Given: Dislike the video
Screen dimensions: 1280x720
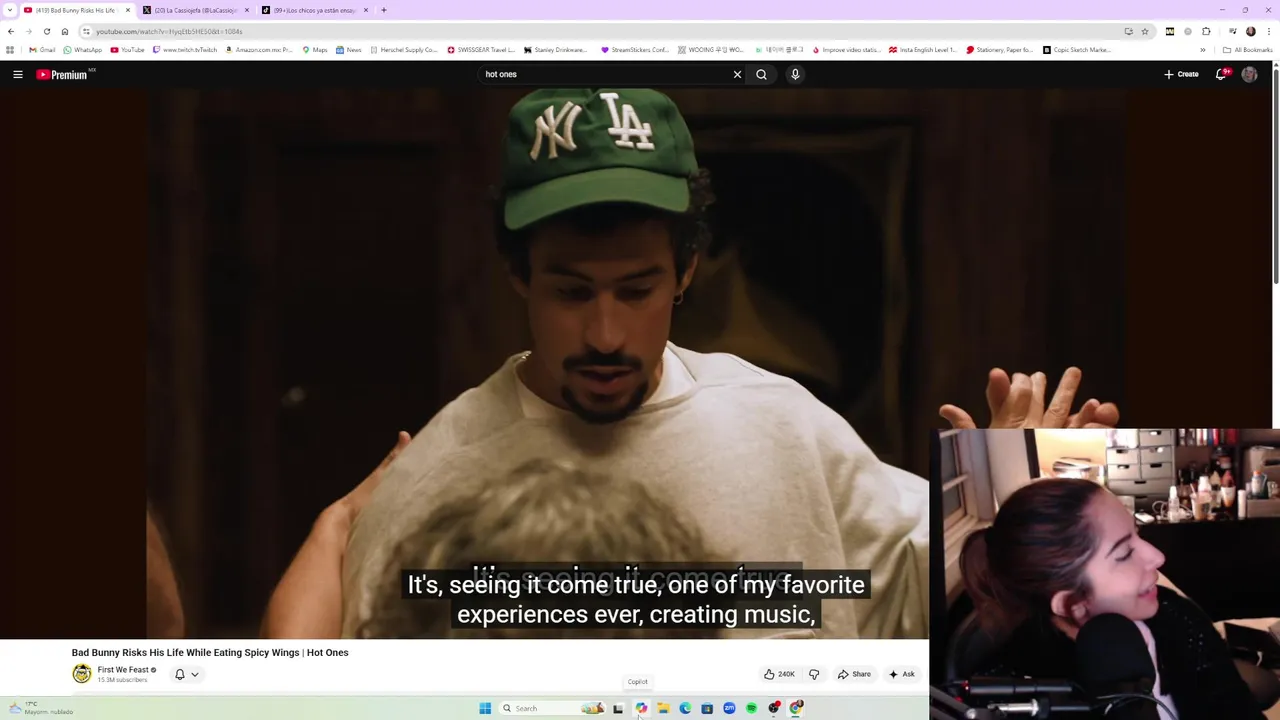Looking at the screenshot, I should tap(814, 674).
